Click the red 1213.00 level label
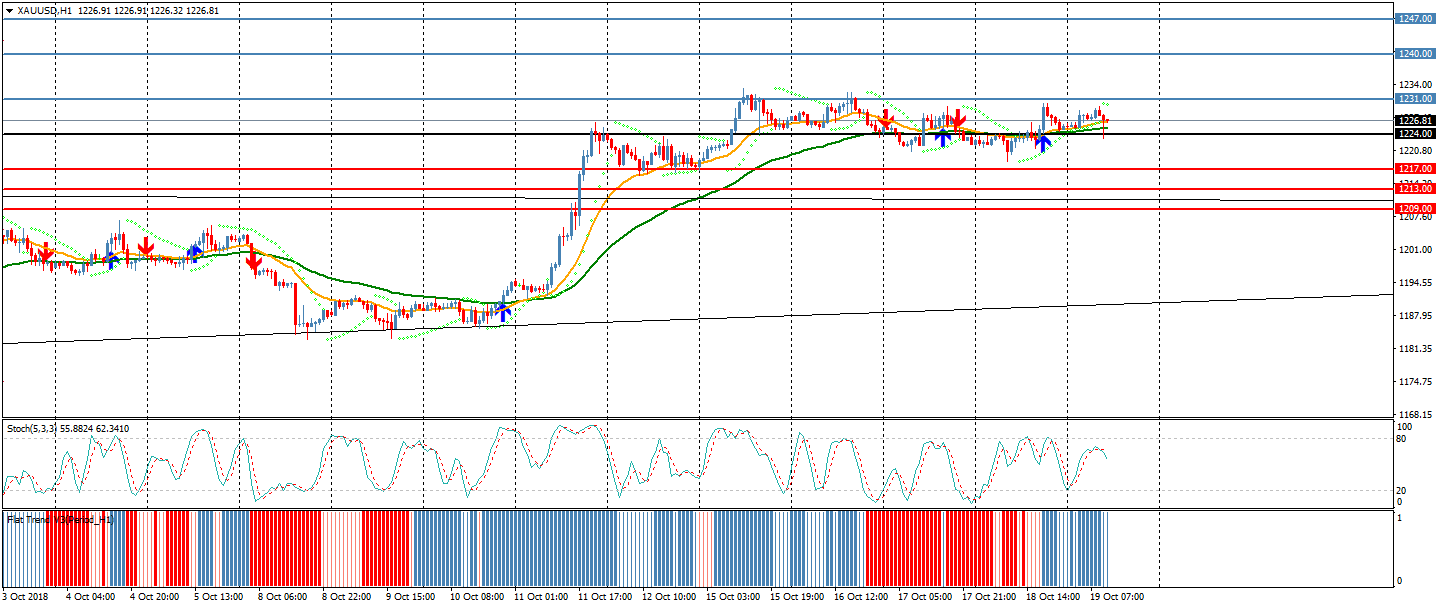The width and height of the screenshot is (1436, 608). point(1415,189)
